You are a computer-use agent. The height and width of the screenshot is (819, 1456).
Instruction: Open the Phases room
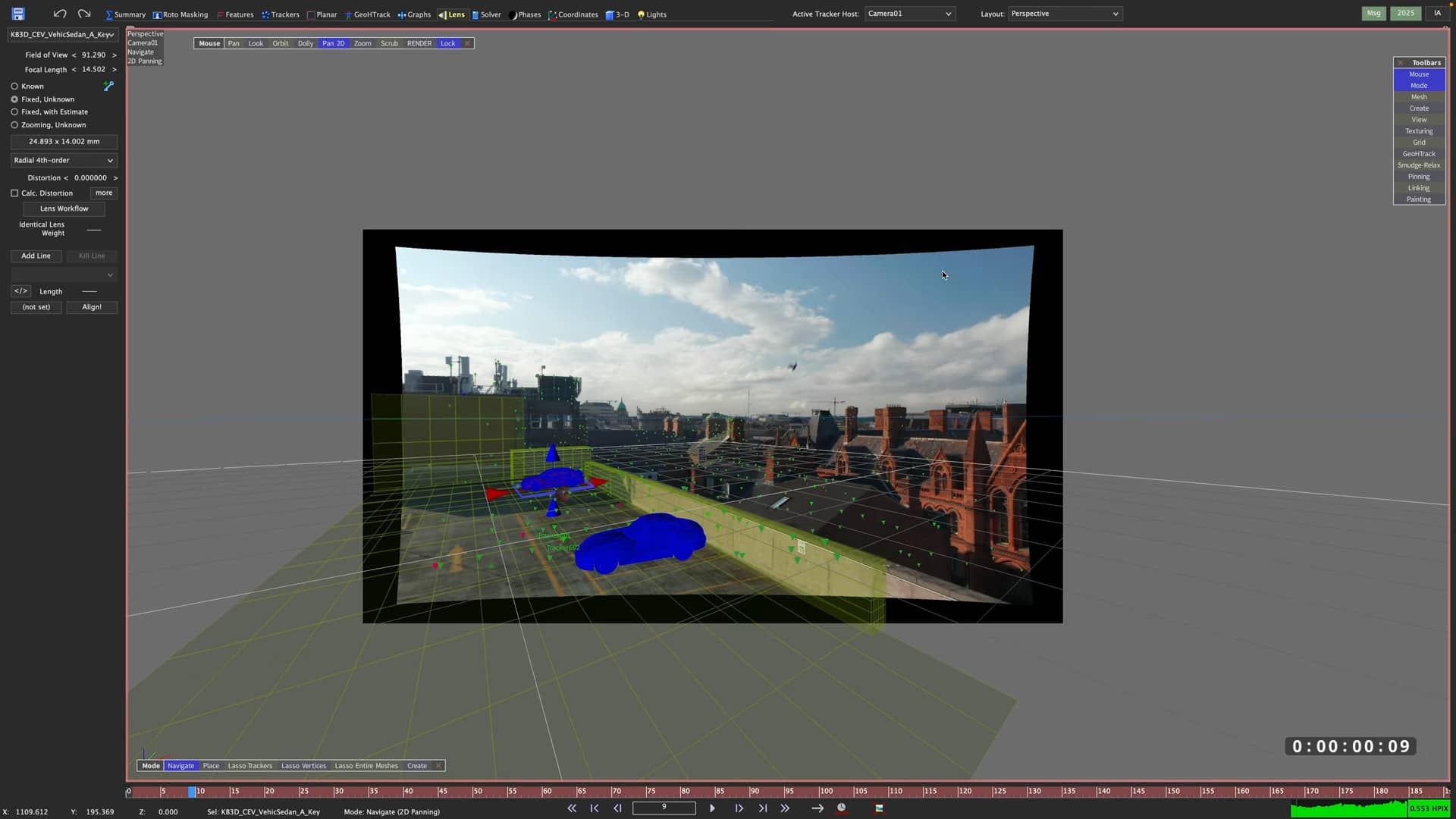tap(525, 14)
